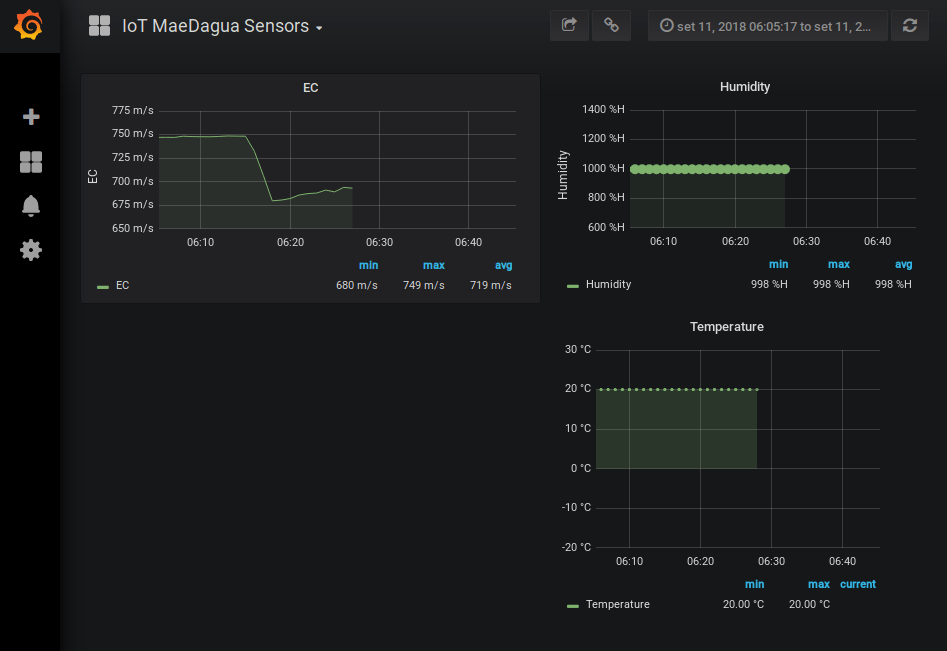Open the Temperature panel title menu
Image resolution: width=947 pixels, height=651 pixels.
point(727,327)
